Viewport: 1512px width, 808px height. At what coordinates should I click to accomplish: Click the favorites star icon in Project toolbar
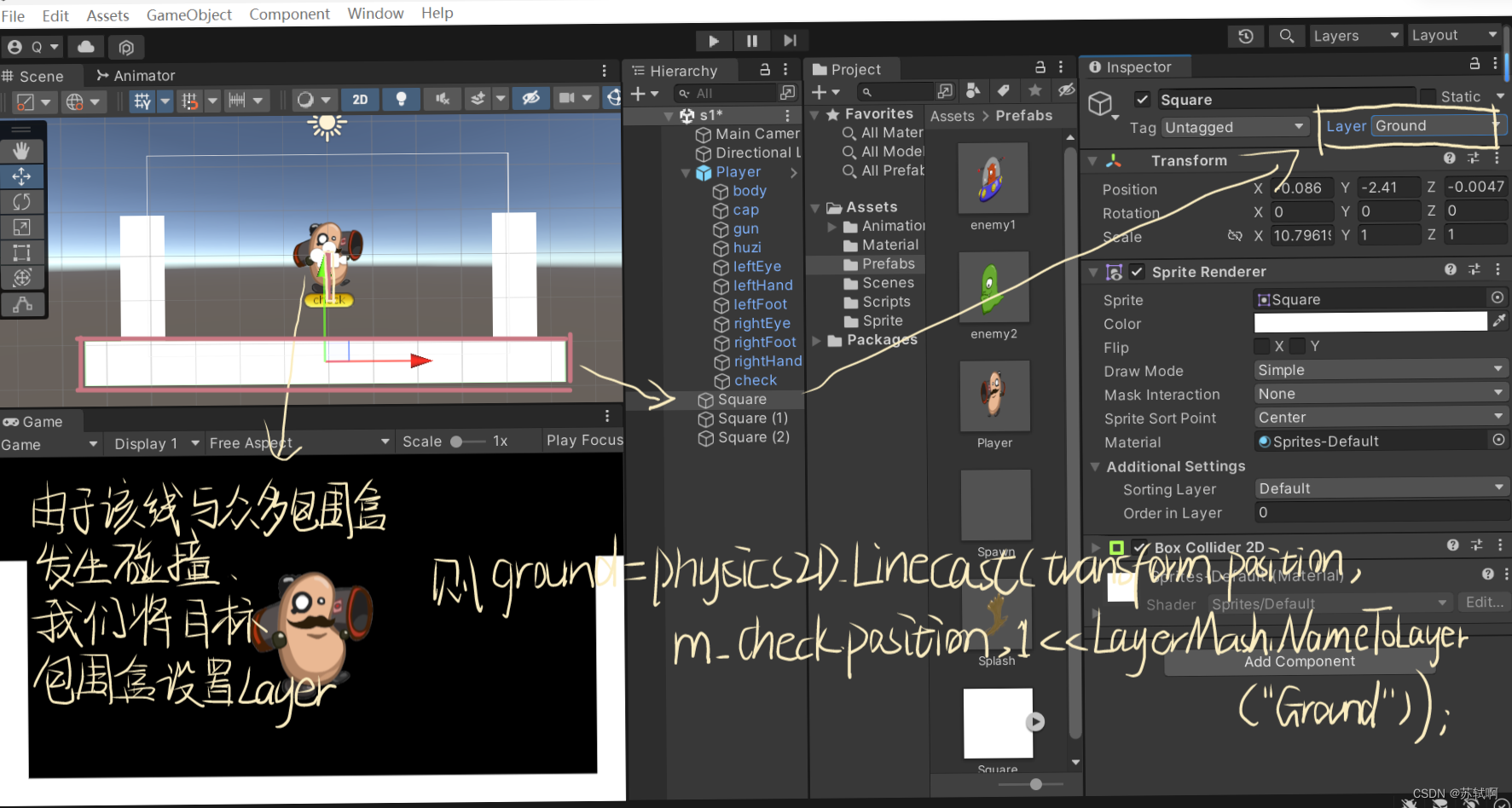(1034, 90)
